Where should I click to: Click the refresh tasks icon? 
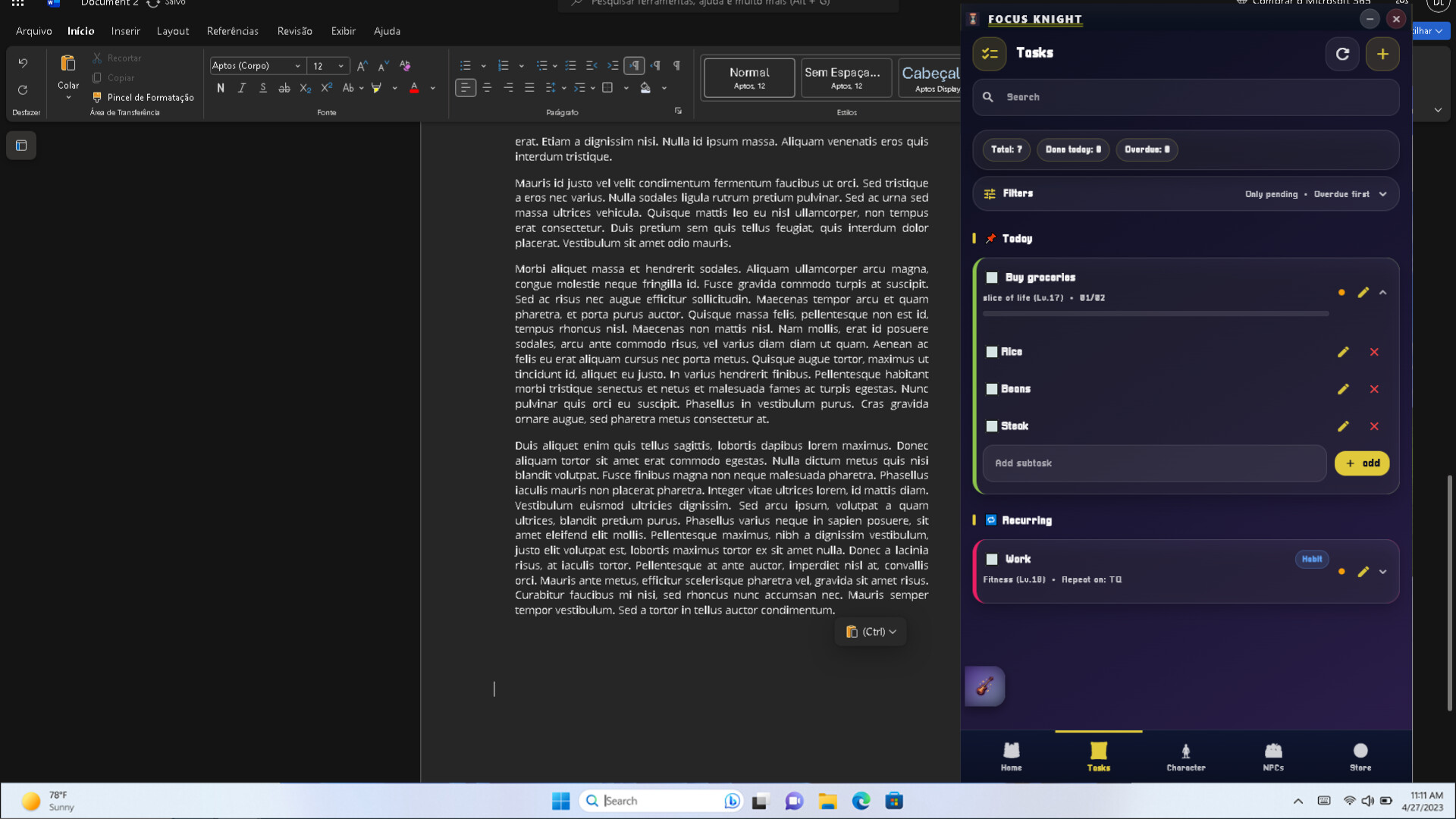[x=1342, y=54]
